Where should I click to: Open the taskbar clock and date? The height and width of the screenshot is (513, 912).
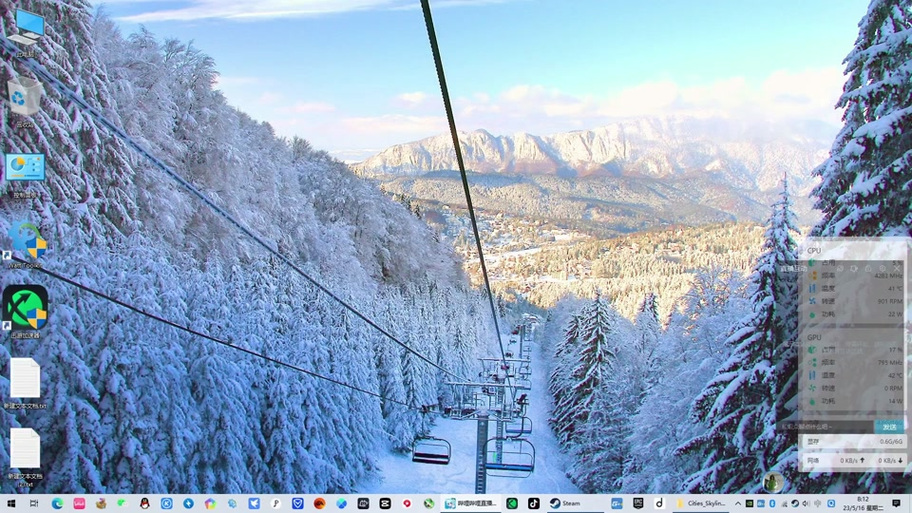(863, 504)
